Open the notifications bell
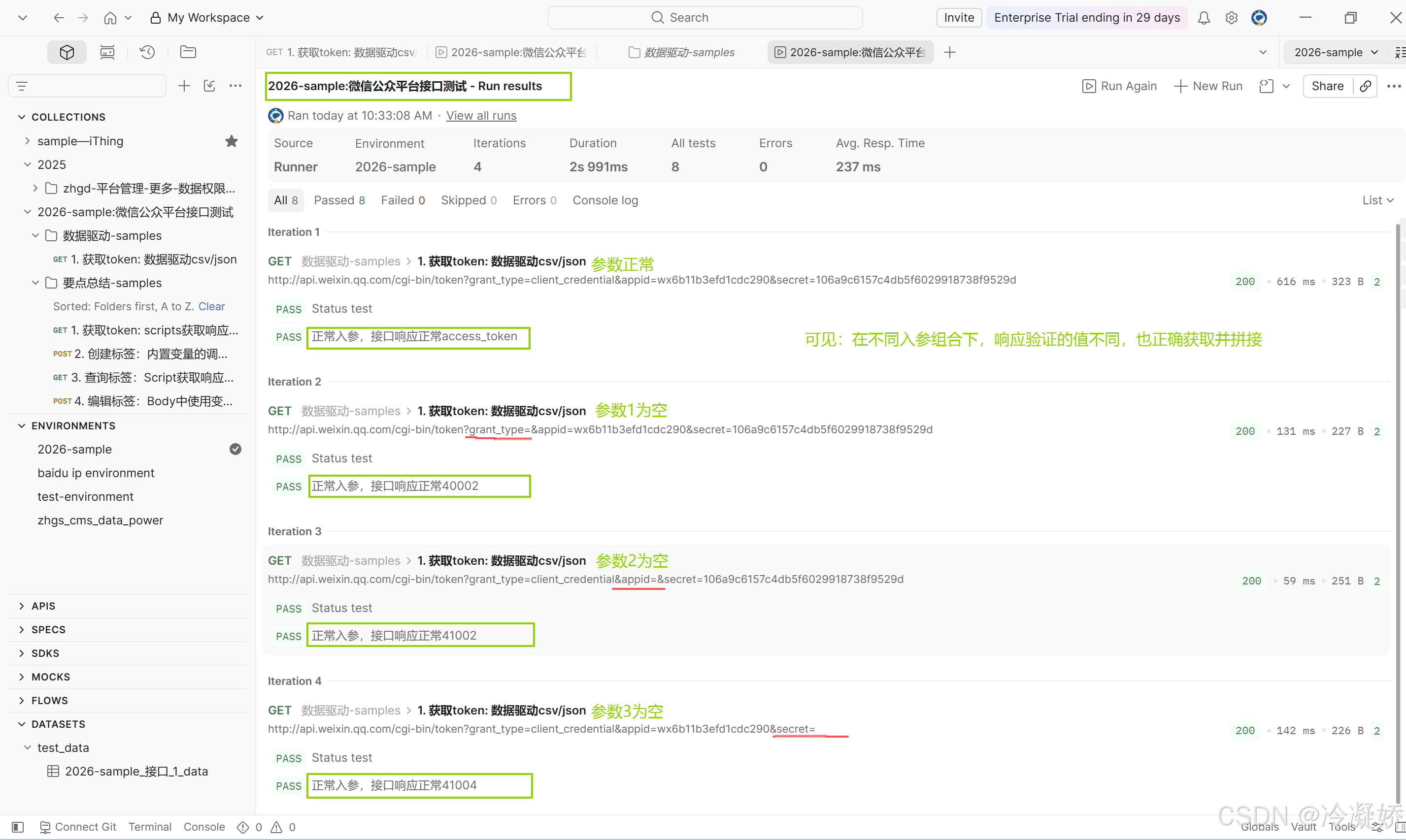 click(x=1204, y=18)
